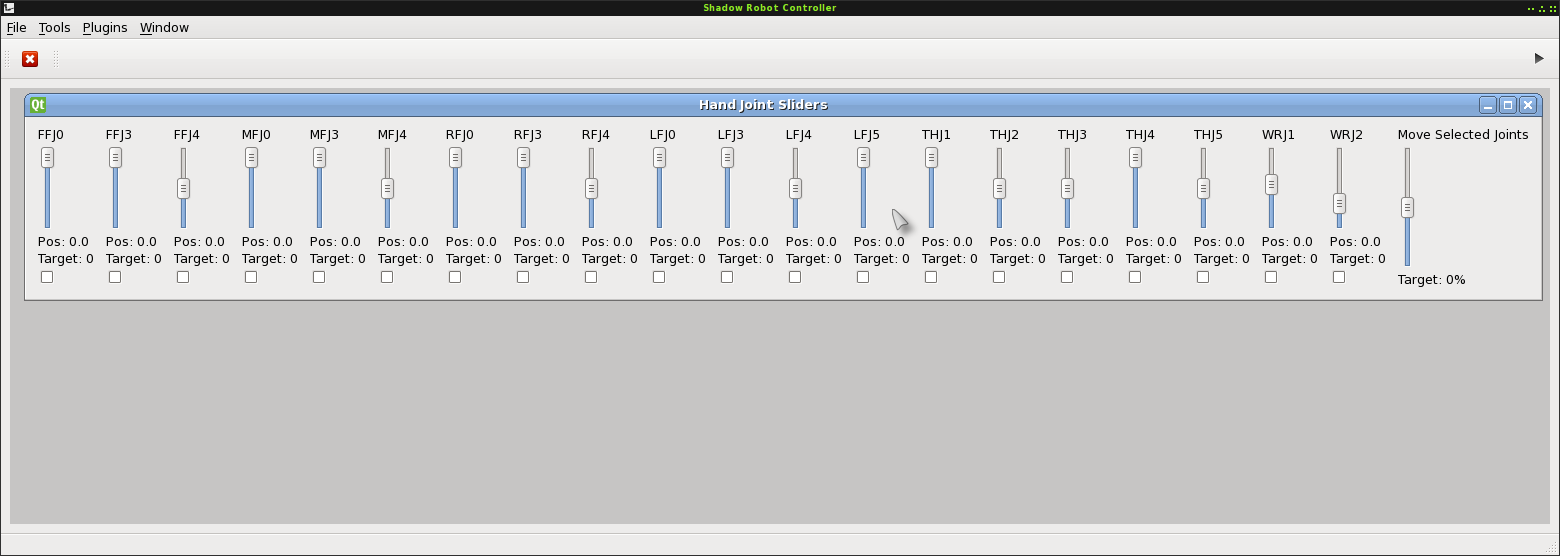Enable the FFJ0 joint checkbox
Image resolution: width=1560 pixels, height=556 pixels.
point(47,277)
